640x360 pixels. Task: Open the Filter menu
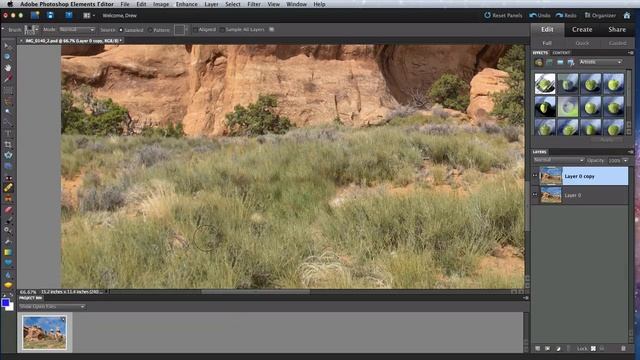(x=253, y=4)
